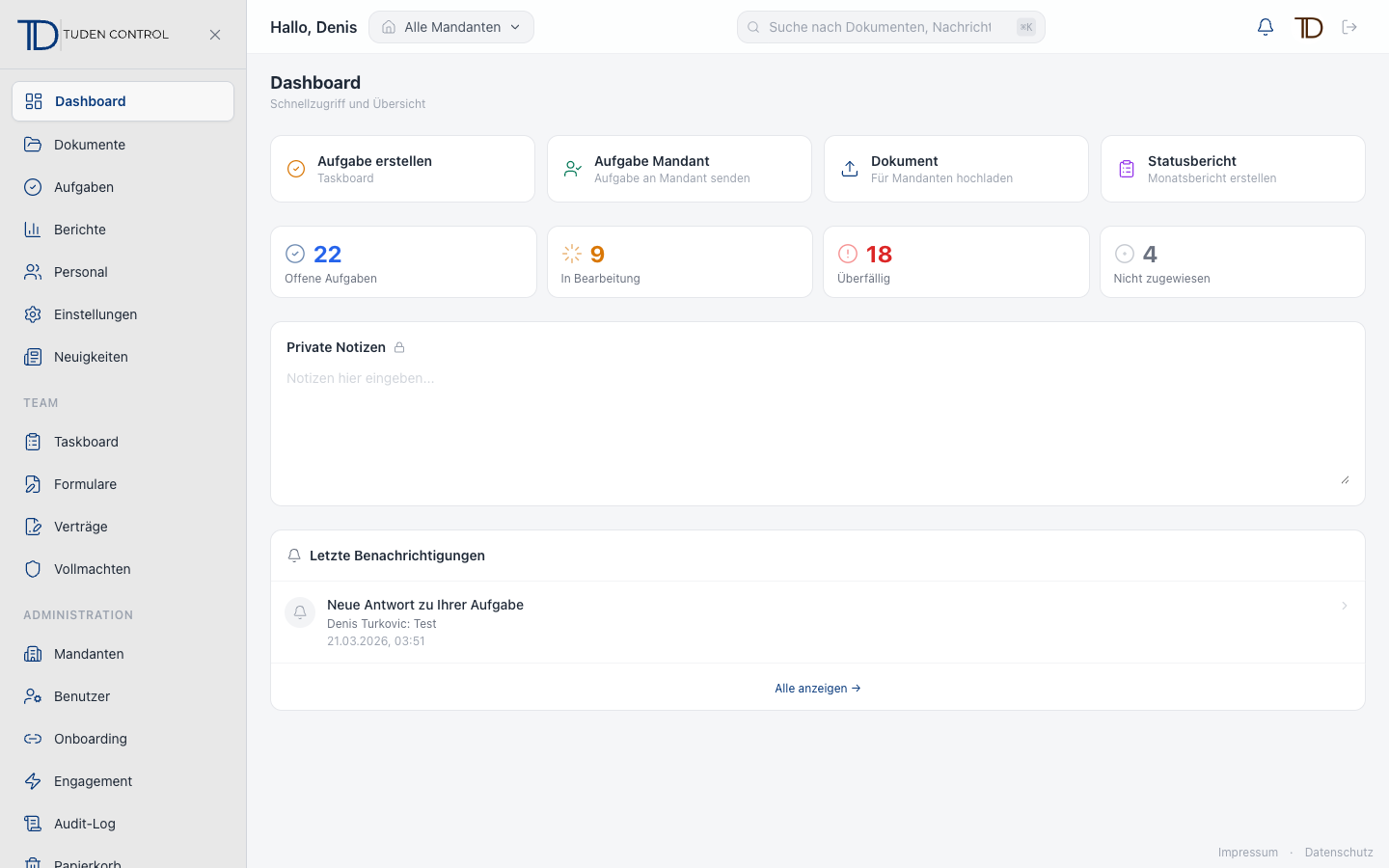This screenshot has width=1389, height=868.
Task: Click the Dokument upload quick action
Action: pyautogui.click(x=956, y=169)
